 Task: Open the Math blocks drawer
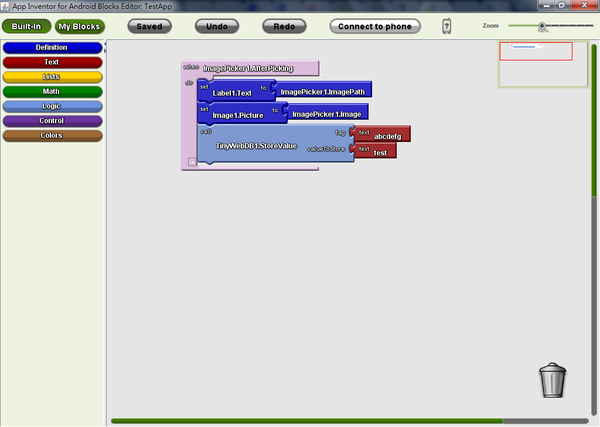(x=52, y=91)
